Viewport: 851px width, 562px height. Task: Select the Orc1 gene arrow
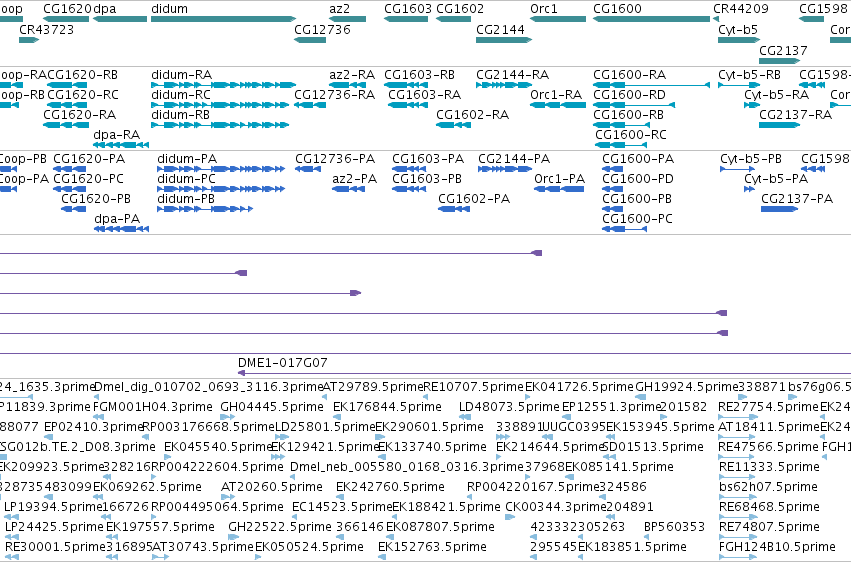558,19
